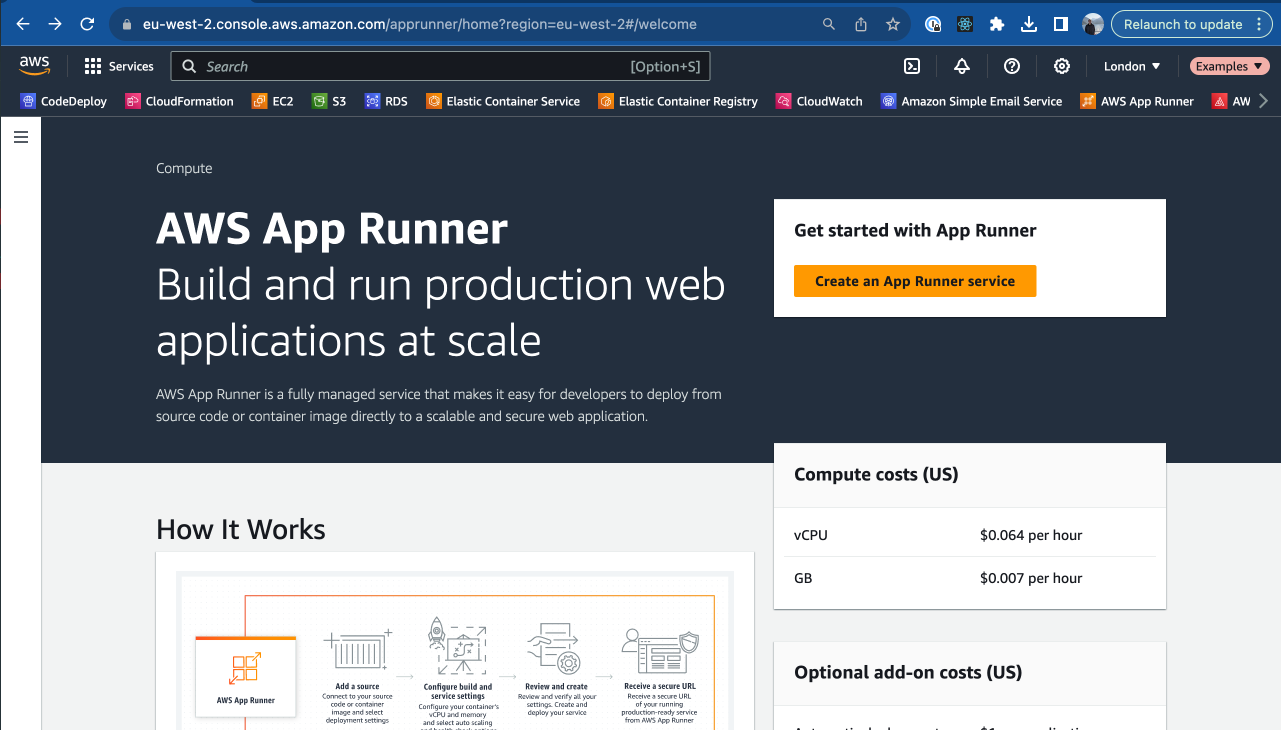Screen dimensions: 1281x730
Task: Toggle the browser side panel icon
Action: click(1061, 24)
